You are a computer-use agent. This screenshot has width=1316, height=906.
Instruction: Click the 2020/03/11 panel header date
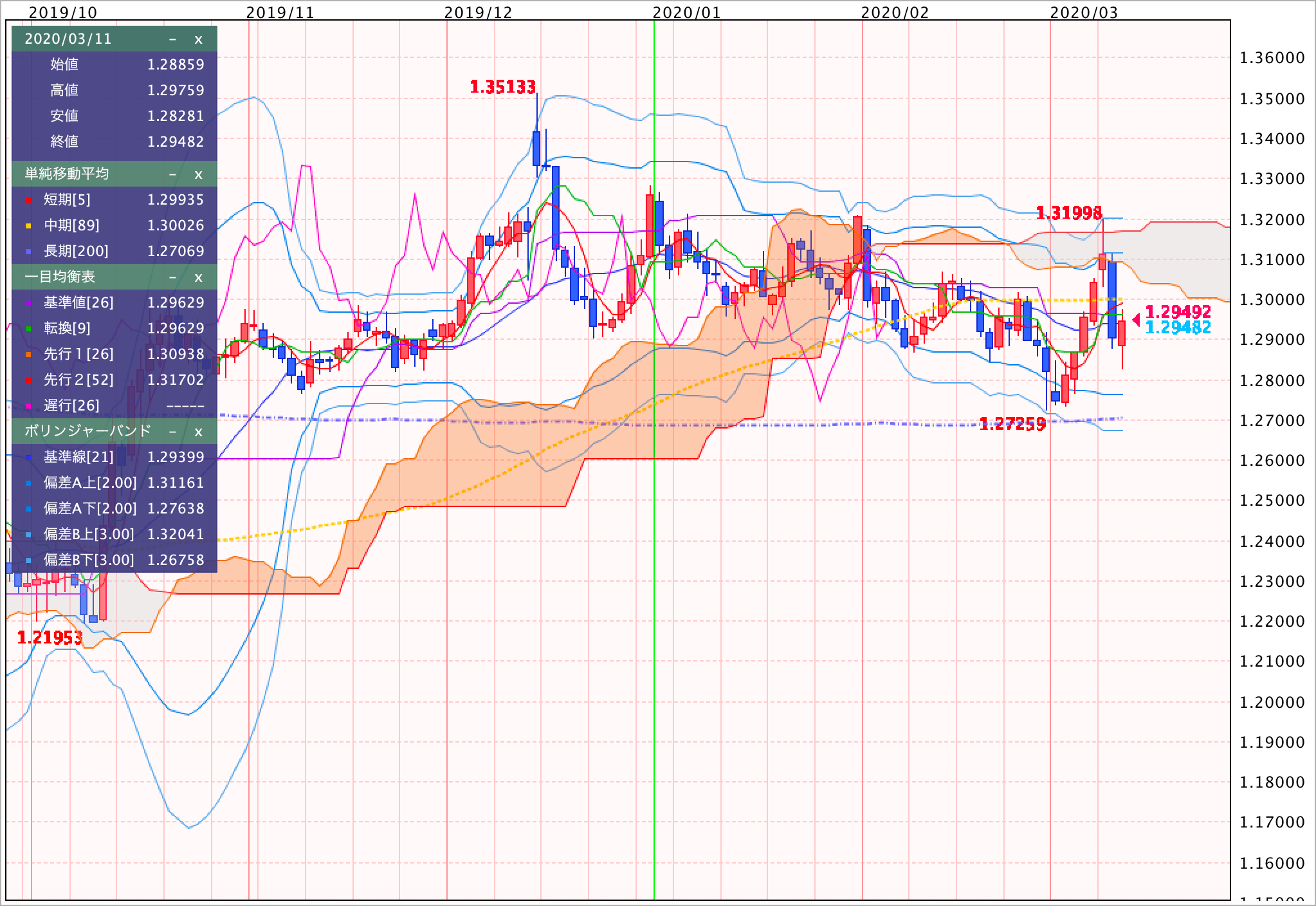coord(68,39)
